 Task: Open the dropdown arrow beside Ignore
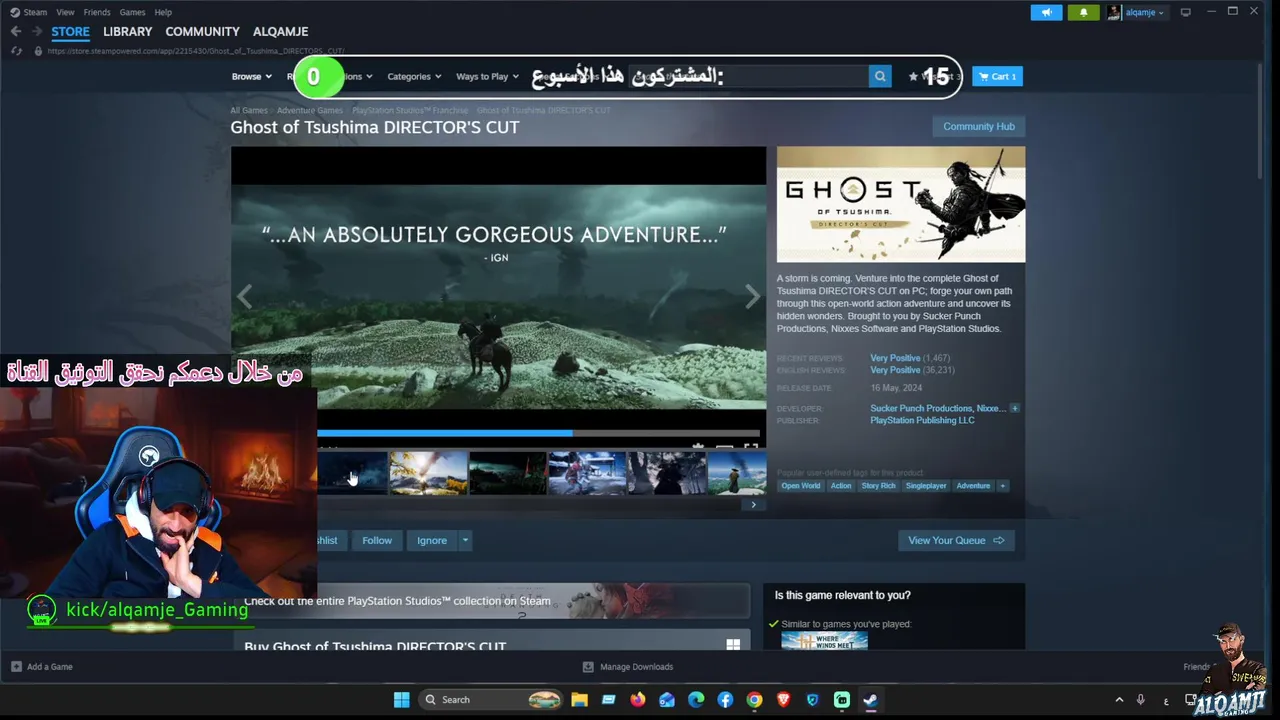click(x=465, y=540)
